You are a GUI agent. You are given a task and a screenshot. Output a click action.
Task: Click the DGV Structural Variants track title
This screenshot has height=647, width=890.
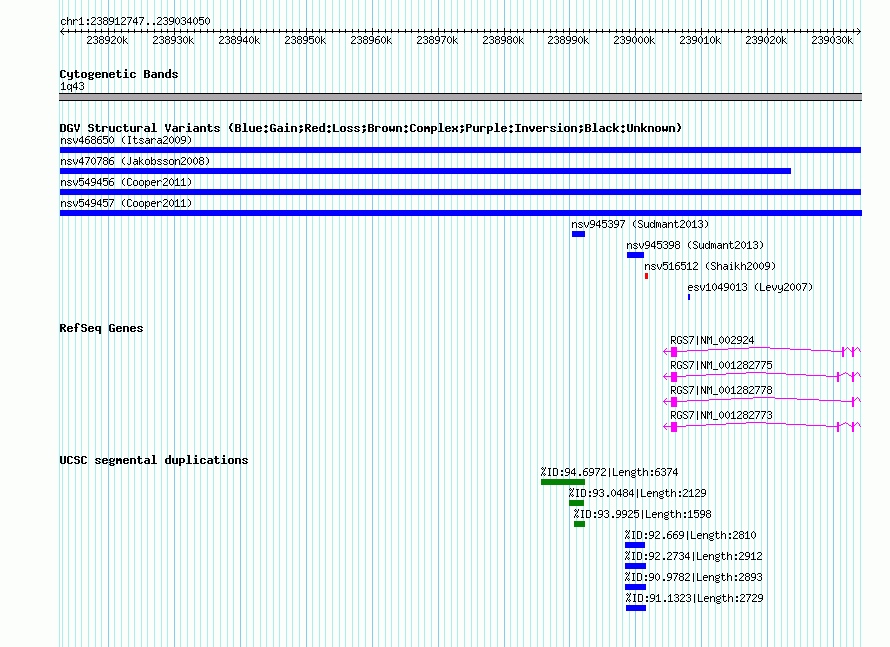click(371, 128)
